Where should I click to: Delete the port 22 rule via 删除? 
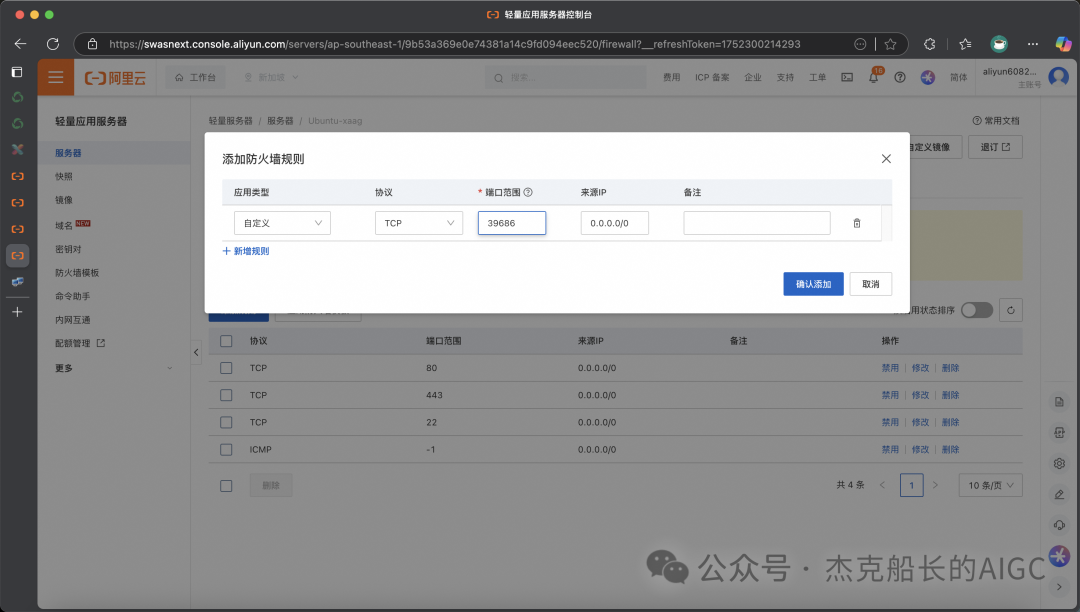[951, 422]
